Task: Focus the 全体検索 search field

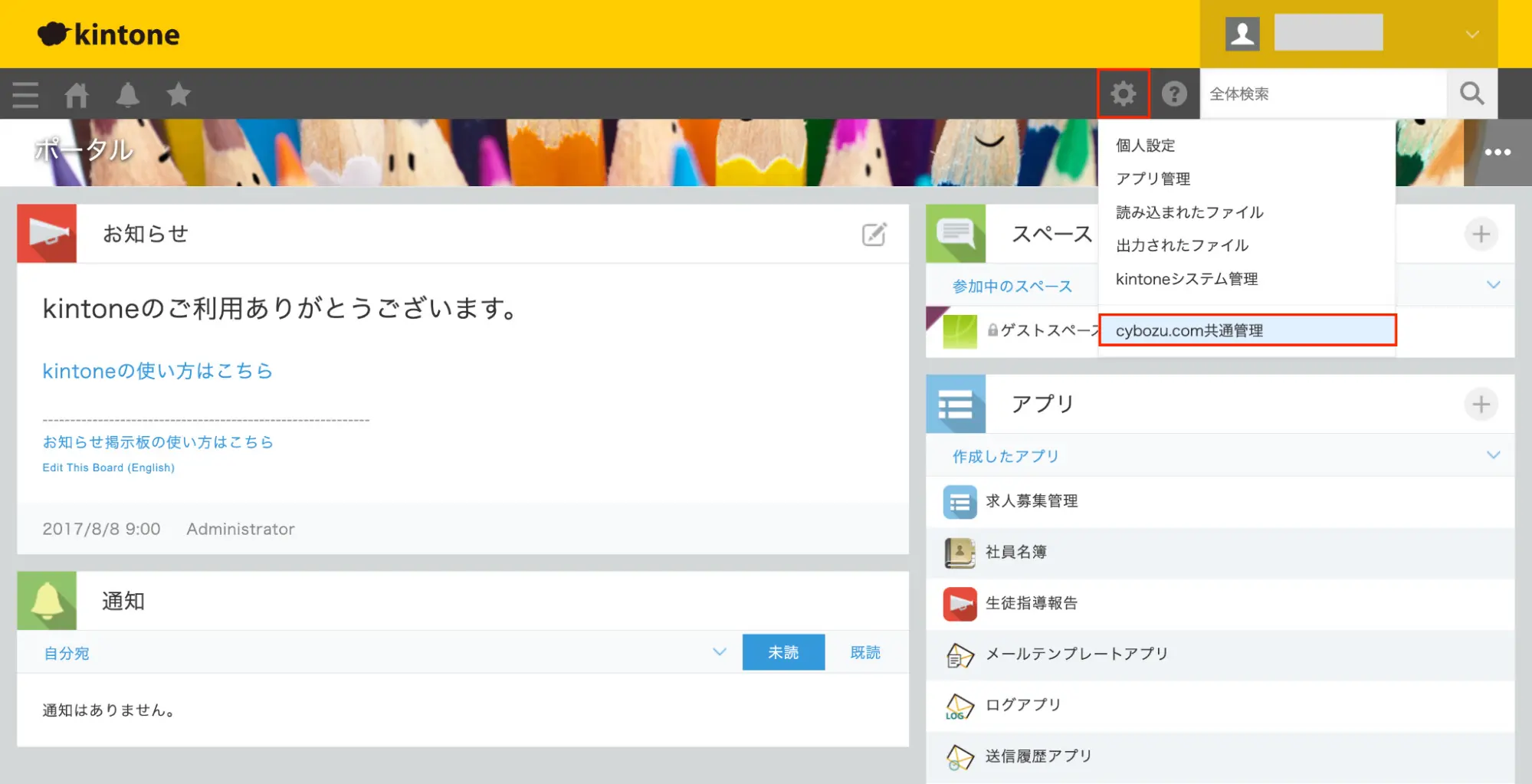Action: [1324, 93]
